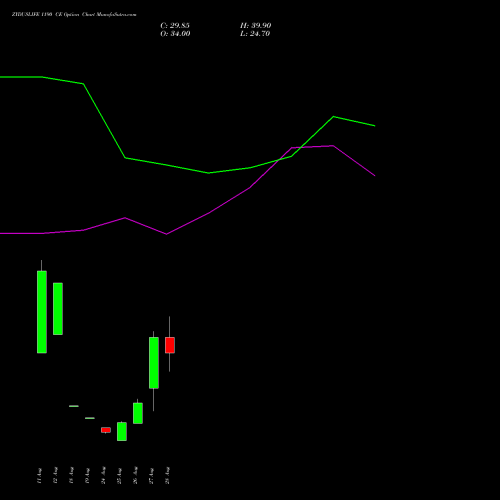Click the tall green candle for 27 Aug
Viewport: 500px width, 500px height.
click(154, 363)
